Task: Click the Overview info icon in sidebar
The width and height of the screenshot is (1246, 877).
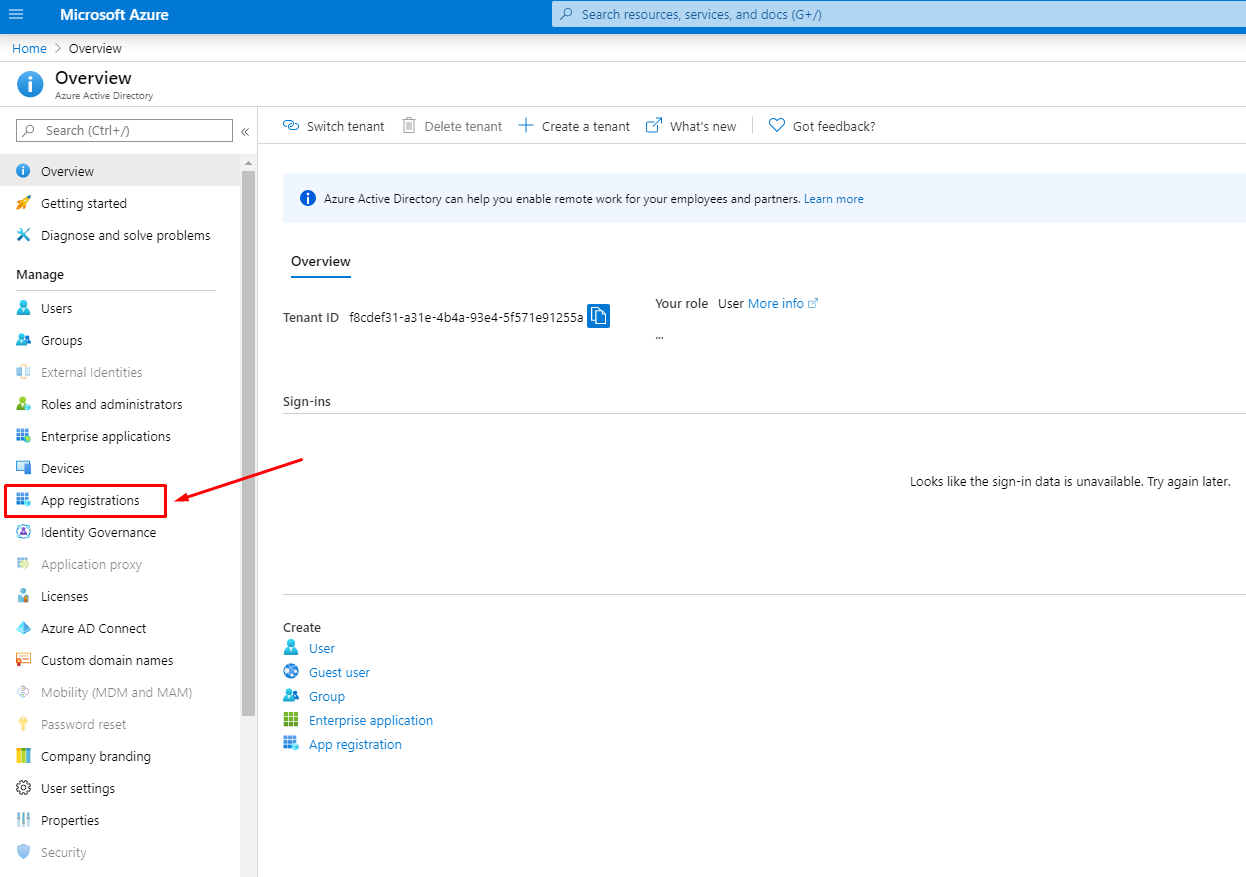Action: 23,172
